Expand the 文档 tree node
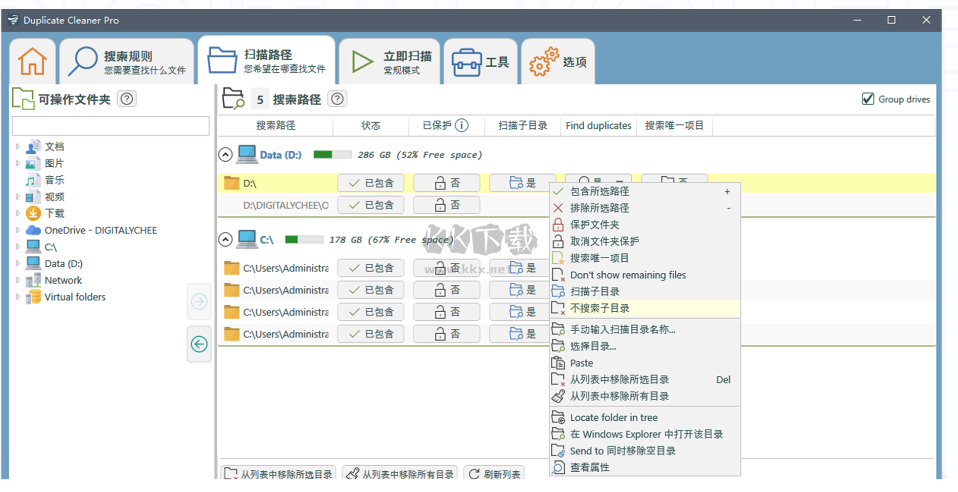The height and width of the screenshot is (492, 958). pos(17,147)
